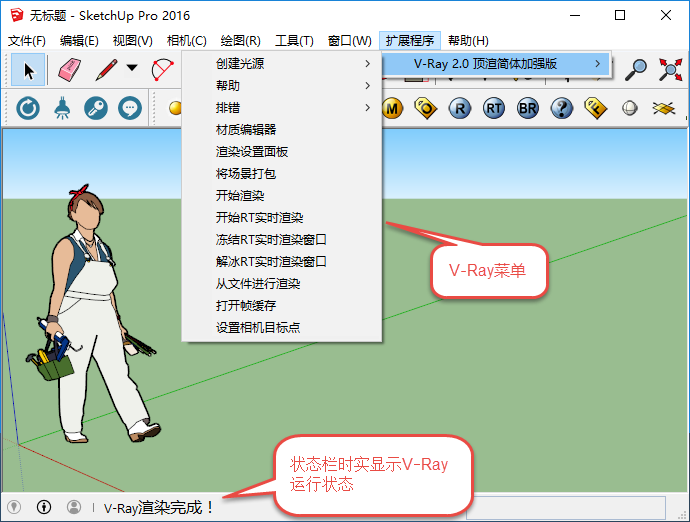Click the circular refresh arrow icon
The image size is (690, 522).
[x=28, y=108]
